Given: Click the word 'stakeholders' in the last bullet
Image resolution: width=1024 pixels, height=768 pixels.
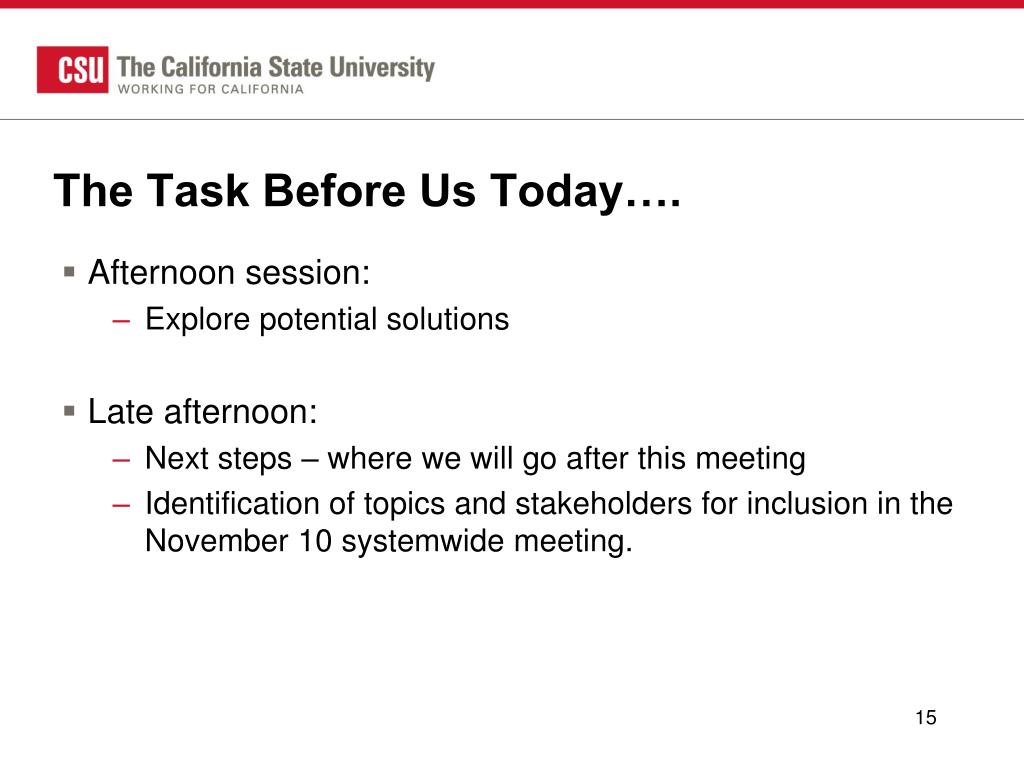Looking at the screenshot, I should pos(603,504).
